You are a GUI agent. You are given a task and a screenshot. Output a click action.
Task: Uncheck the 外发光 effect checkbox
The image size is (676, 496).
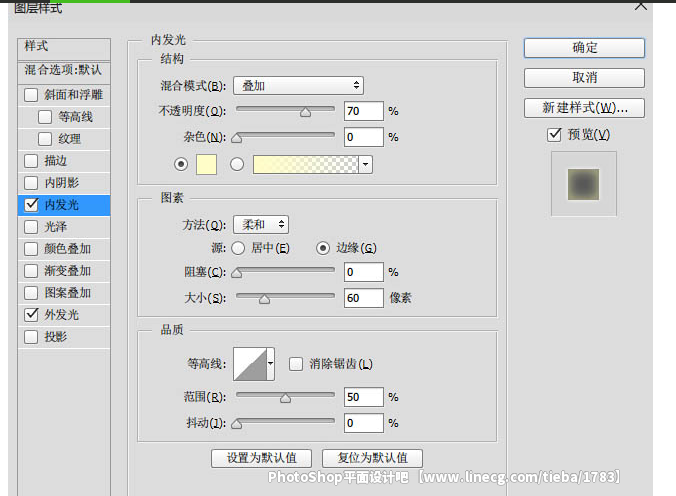tap(31, 315)
